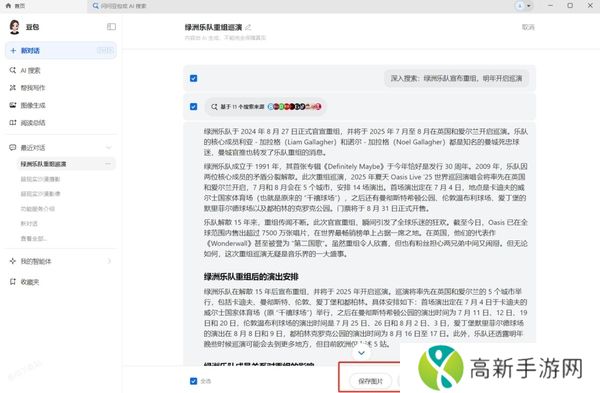Maximize the Doubao window

click(x=570, y=6)
